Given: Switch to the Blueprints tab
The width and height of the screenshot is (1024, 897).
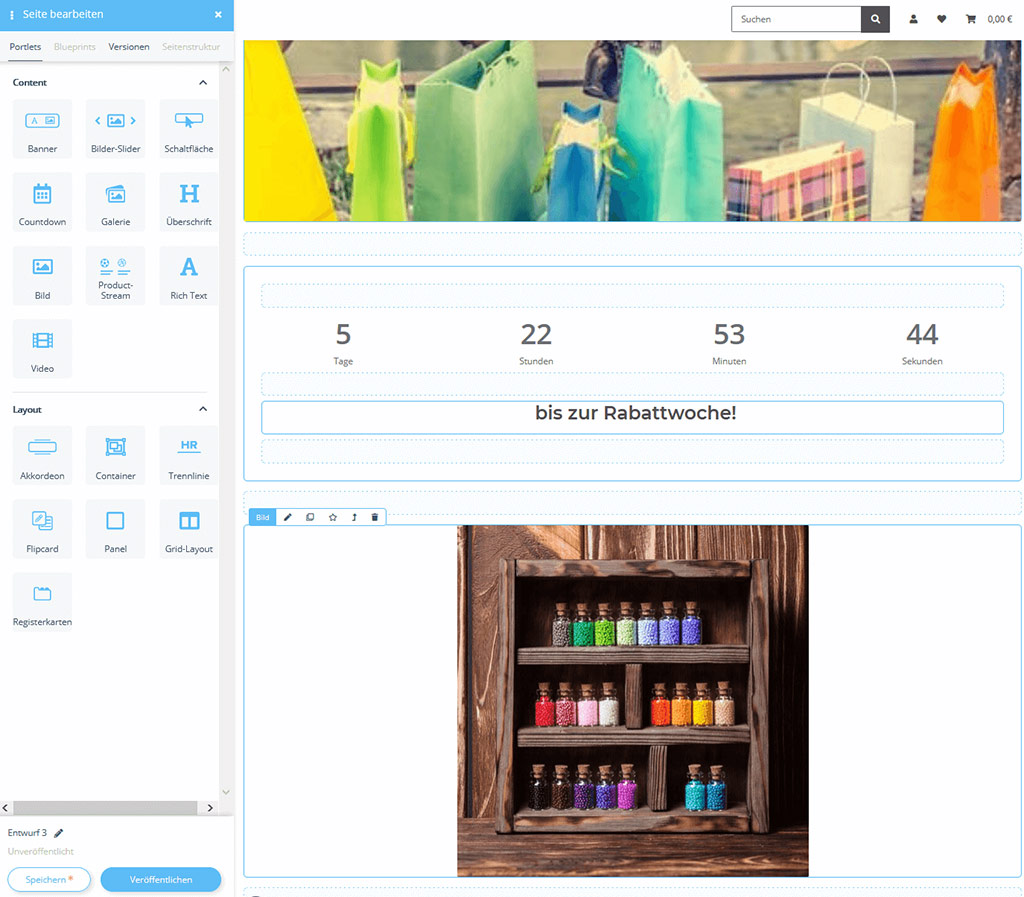Looking at the screenshot, I should pyautogui.click(x=74, y=47).
